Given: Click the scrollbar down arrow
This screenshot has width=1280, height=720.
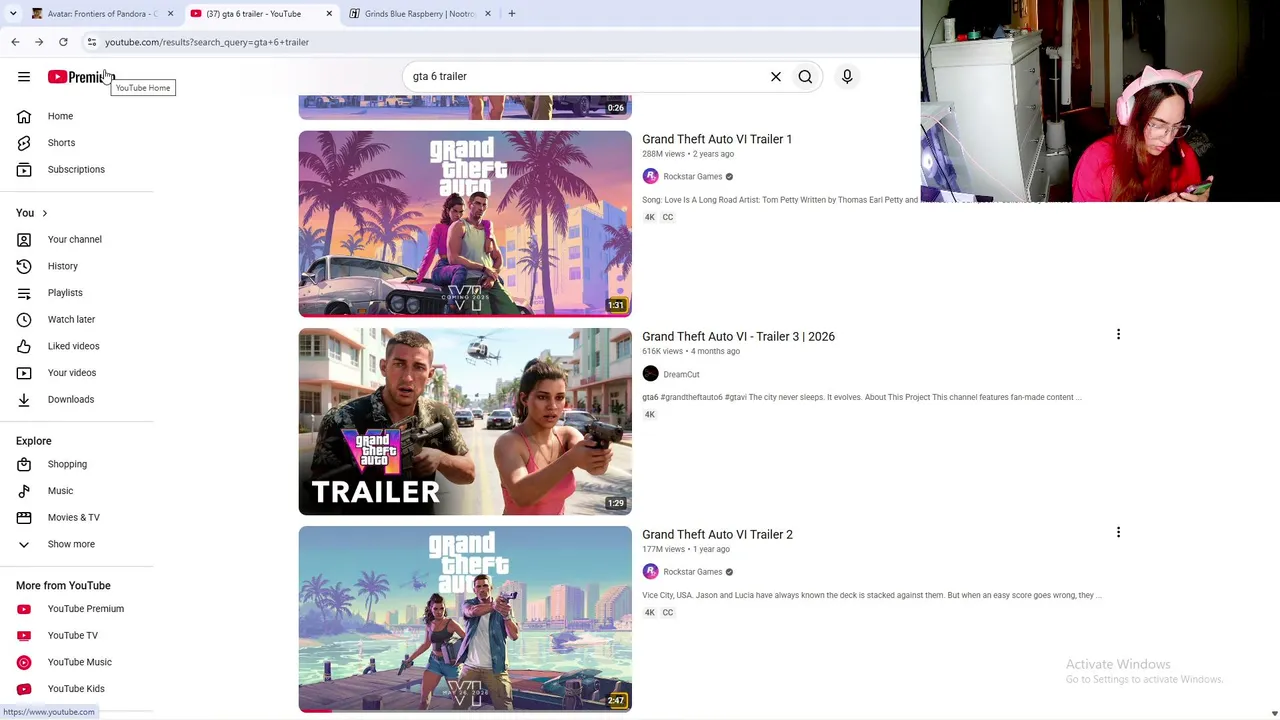Looking at the screenshot, I should click(x=1273, y=713).
